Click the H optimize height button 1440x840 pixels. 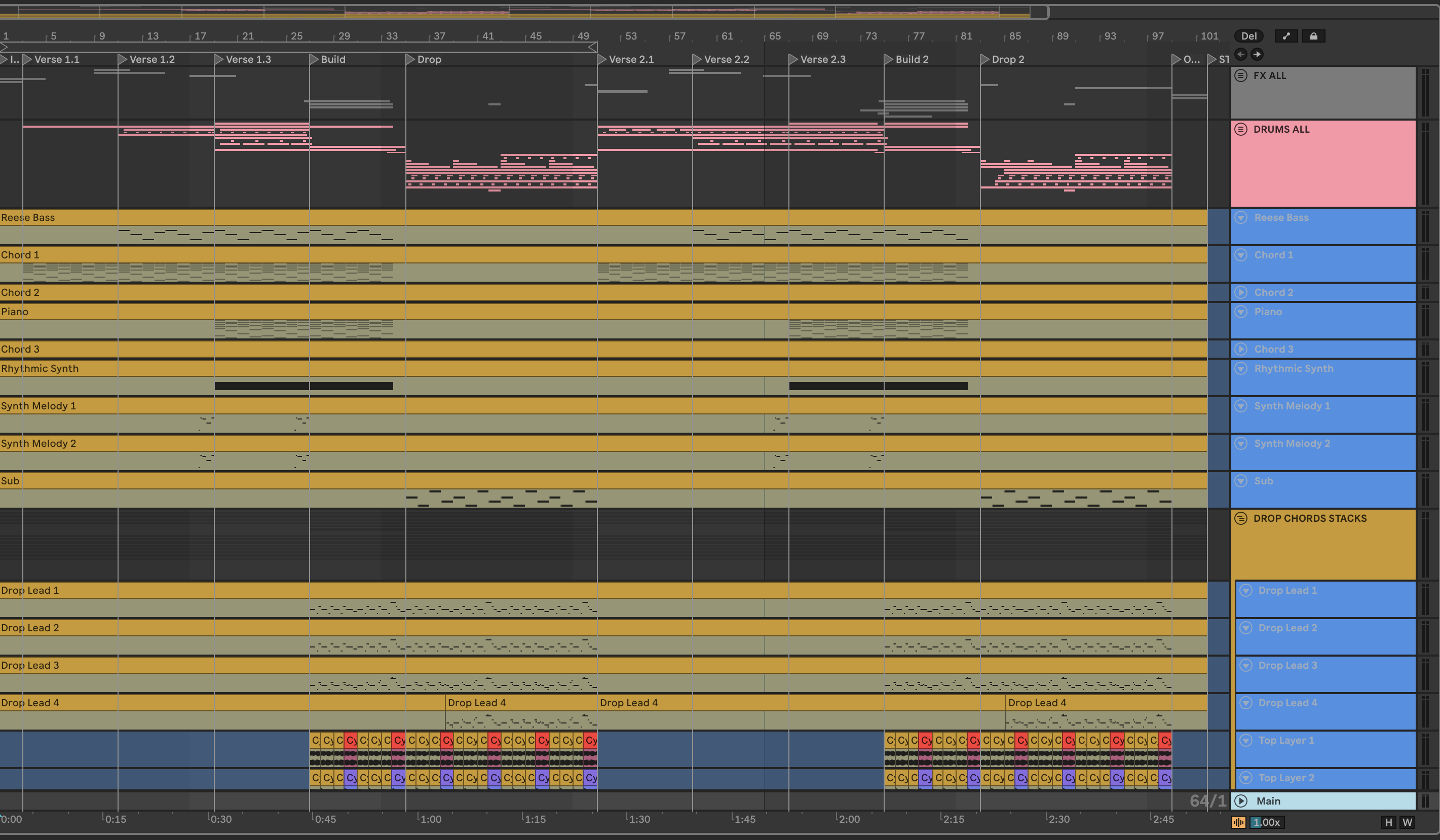(1388, 822)
